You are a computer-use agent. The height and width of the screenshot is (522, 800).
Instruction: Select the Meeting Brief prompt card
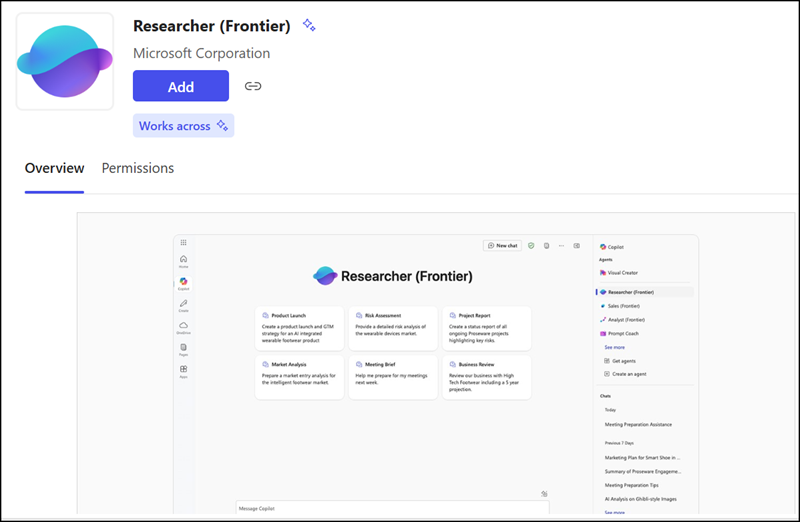[393, 377]
